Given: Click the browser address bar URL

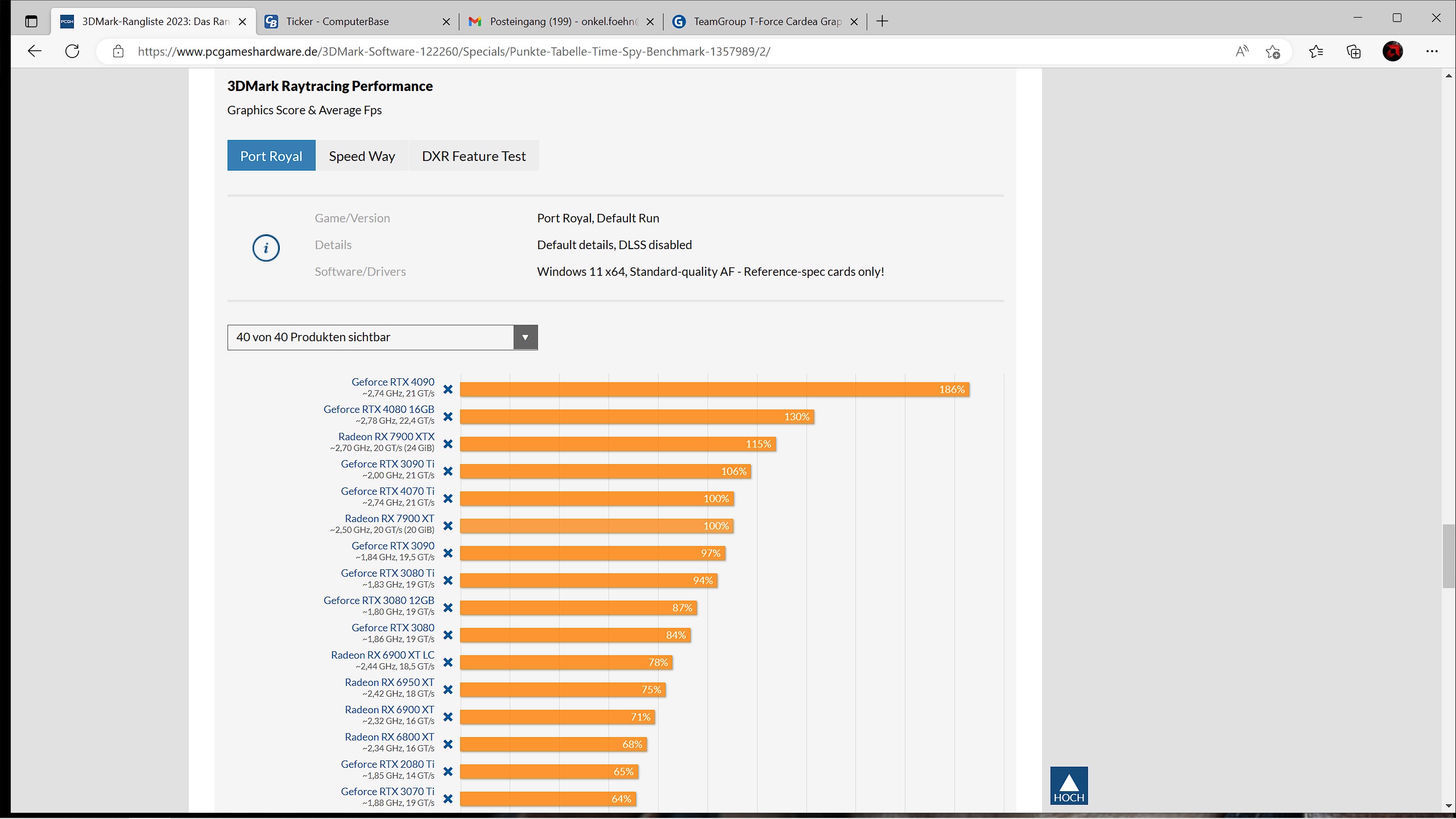Looking at the screenshot, I should 454,52.
